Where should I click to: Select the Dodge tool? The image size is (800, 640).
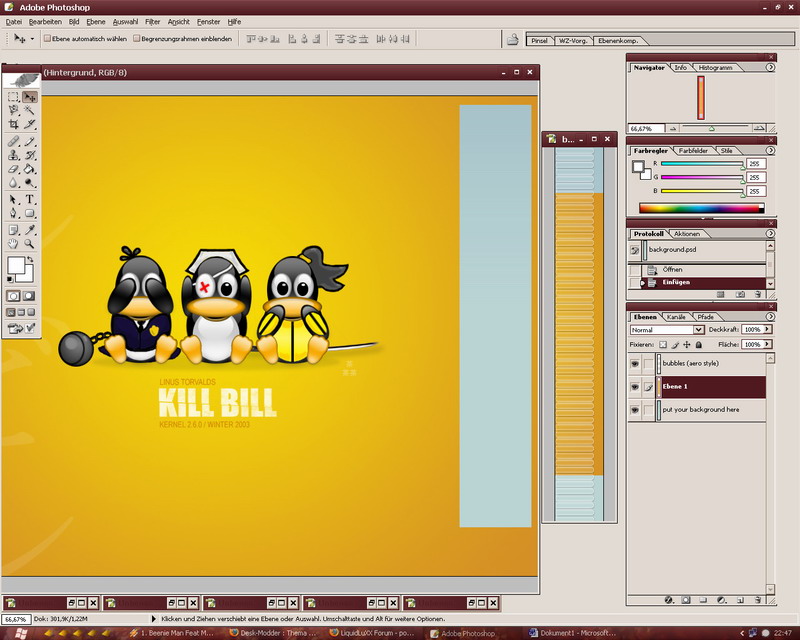click(x=30, y=183)
